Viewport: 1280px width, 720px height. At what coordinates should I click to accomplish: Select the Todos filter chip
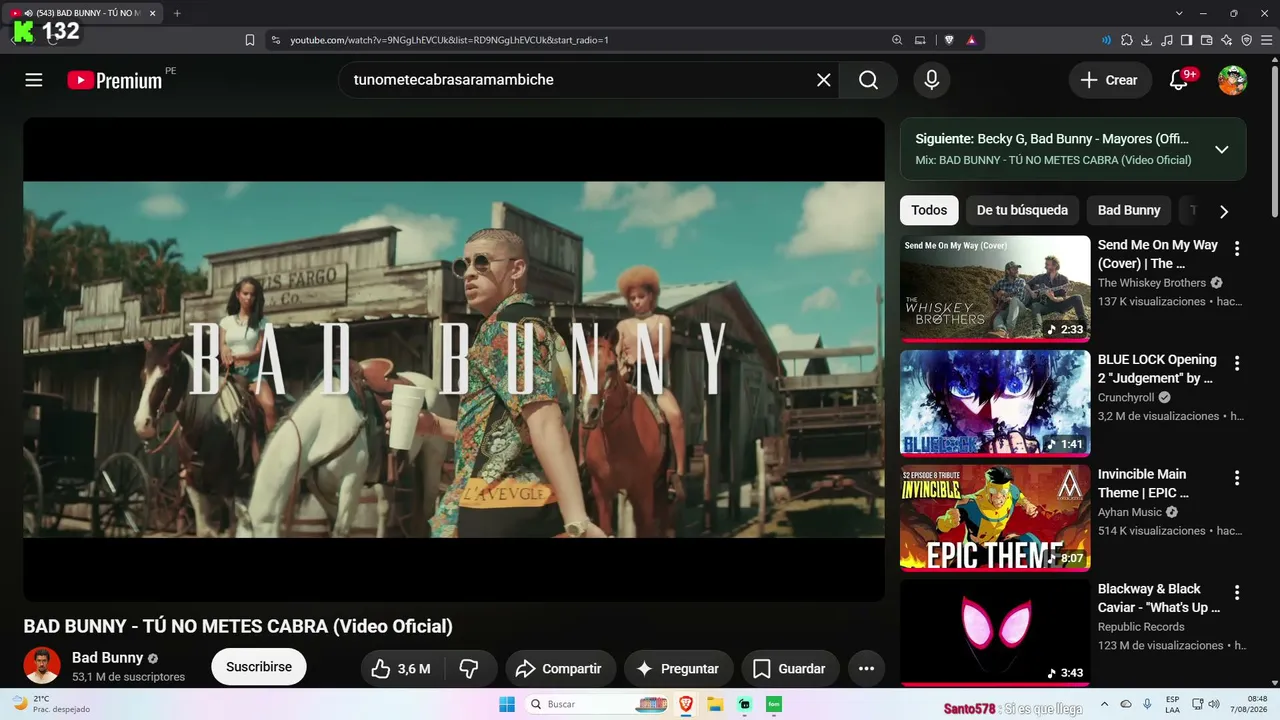929,210
